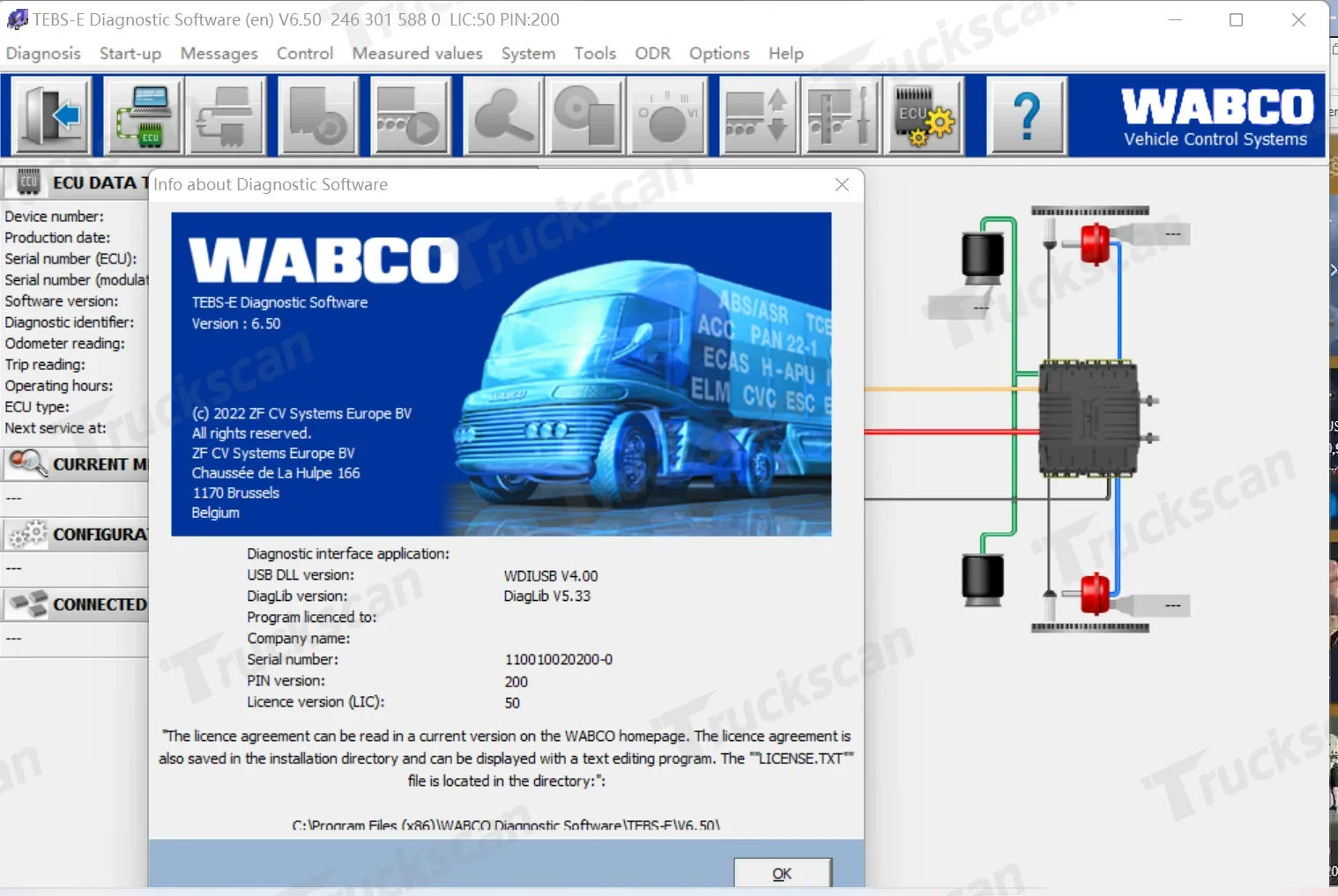Expand the CONNECTED components panel
Viewport: 1338px width, 896px height.
[75, 604]
